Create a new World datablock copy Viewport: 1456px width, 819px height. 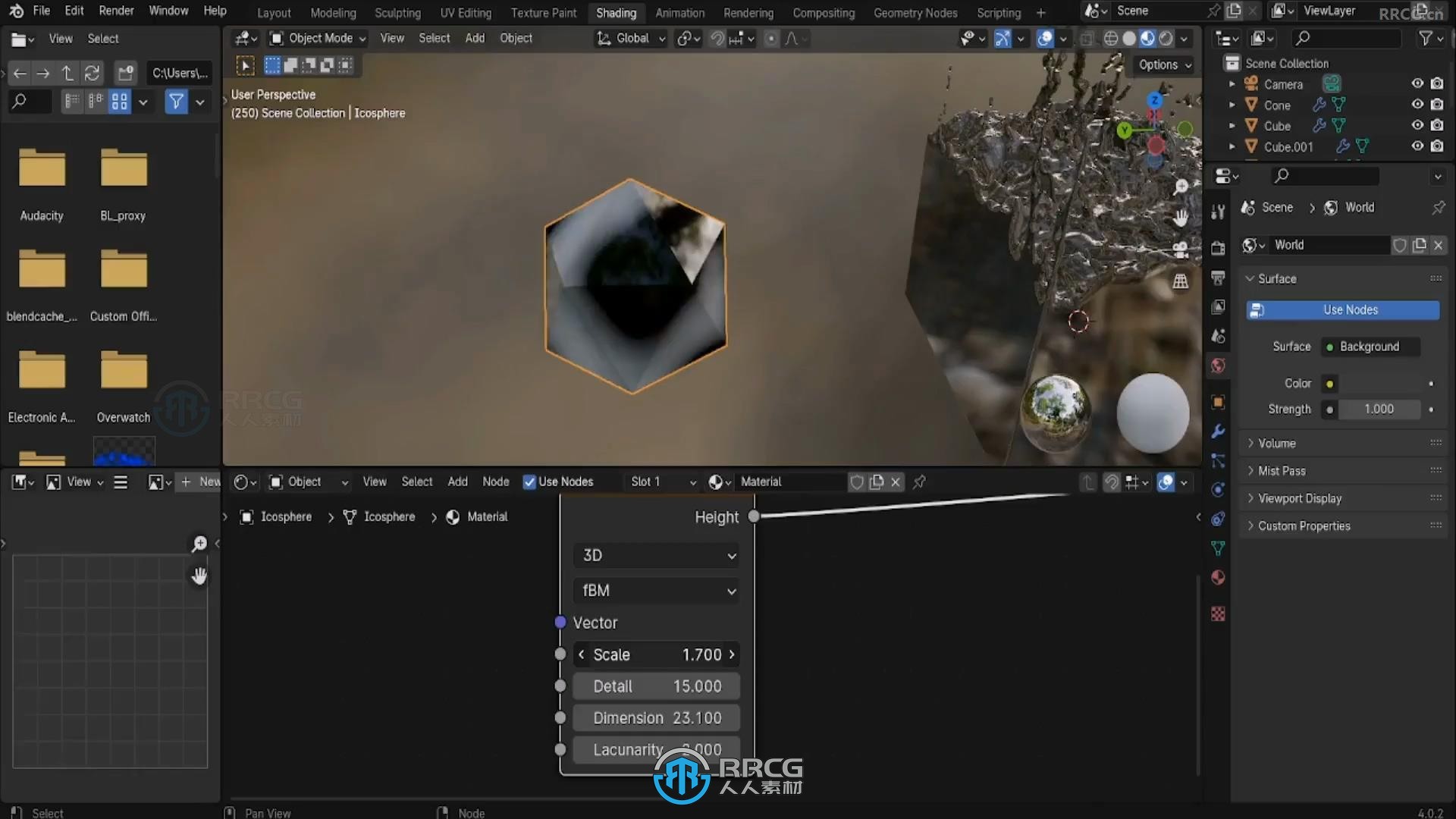click(x=1419, y=245)
